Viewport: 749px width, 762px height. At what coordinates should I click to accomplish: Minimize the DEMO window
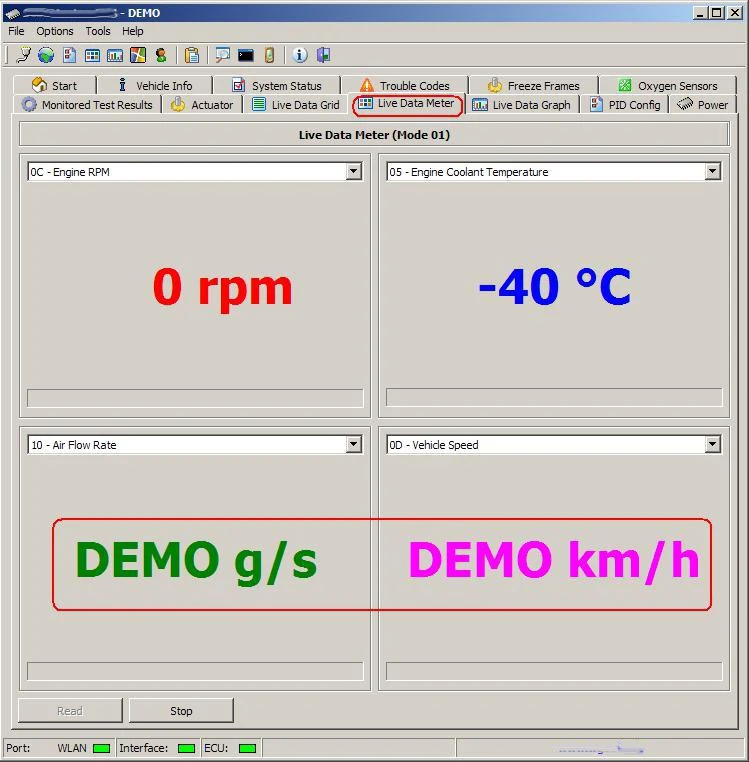[699, 13]
